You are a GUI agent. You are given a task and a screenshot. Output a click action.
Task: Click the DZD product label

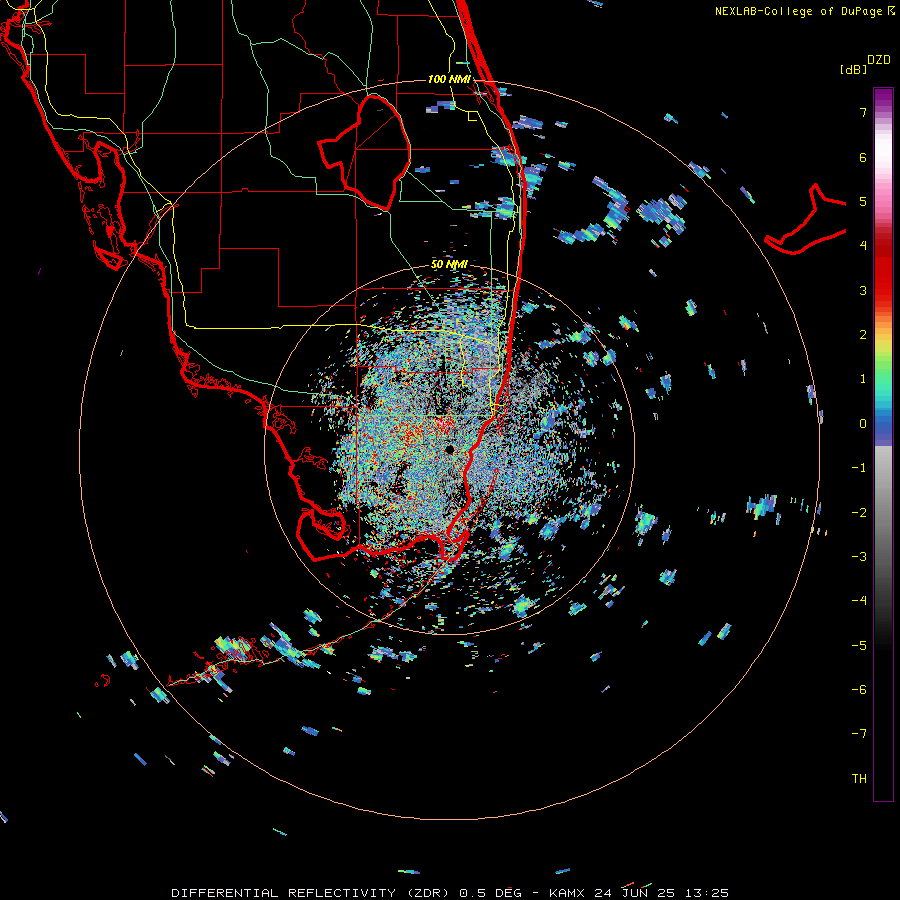pyautogui.click(x=879, y=60)
